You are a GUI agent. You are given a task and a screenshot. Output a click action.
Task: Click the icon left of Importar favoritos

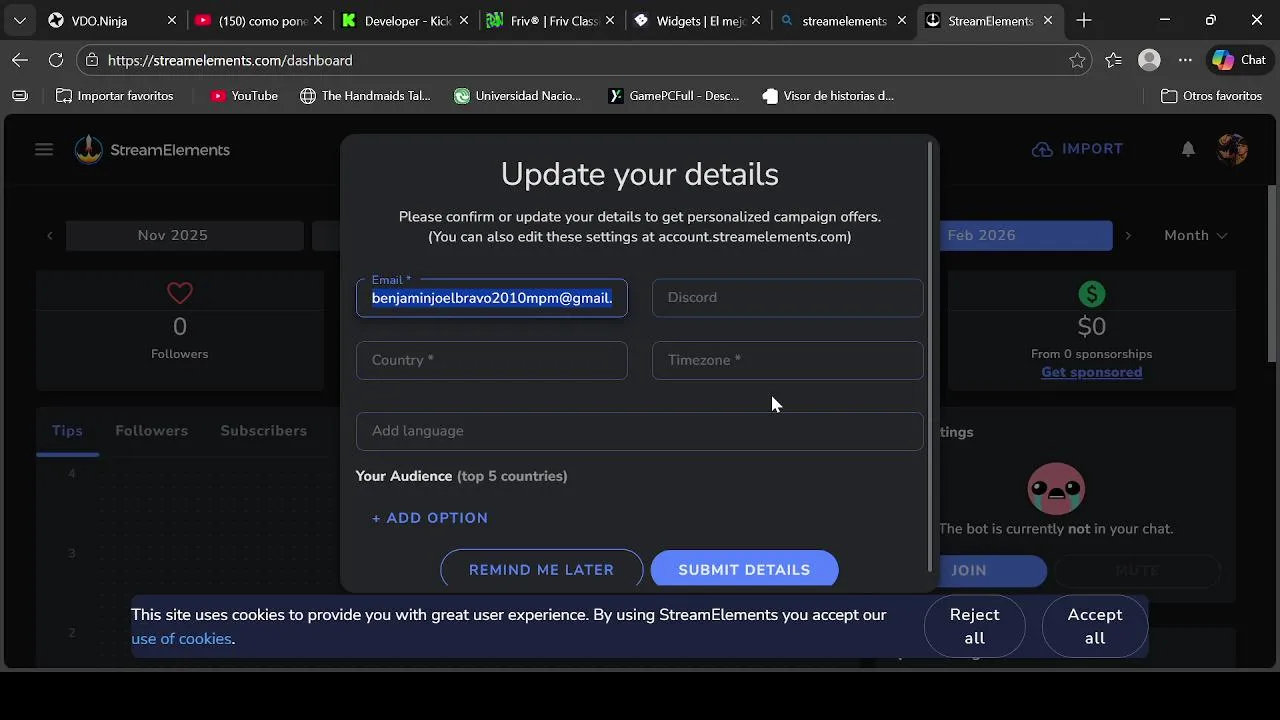click(x=20, y=96)
